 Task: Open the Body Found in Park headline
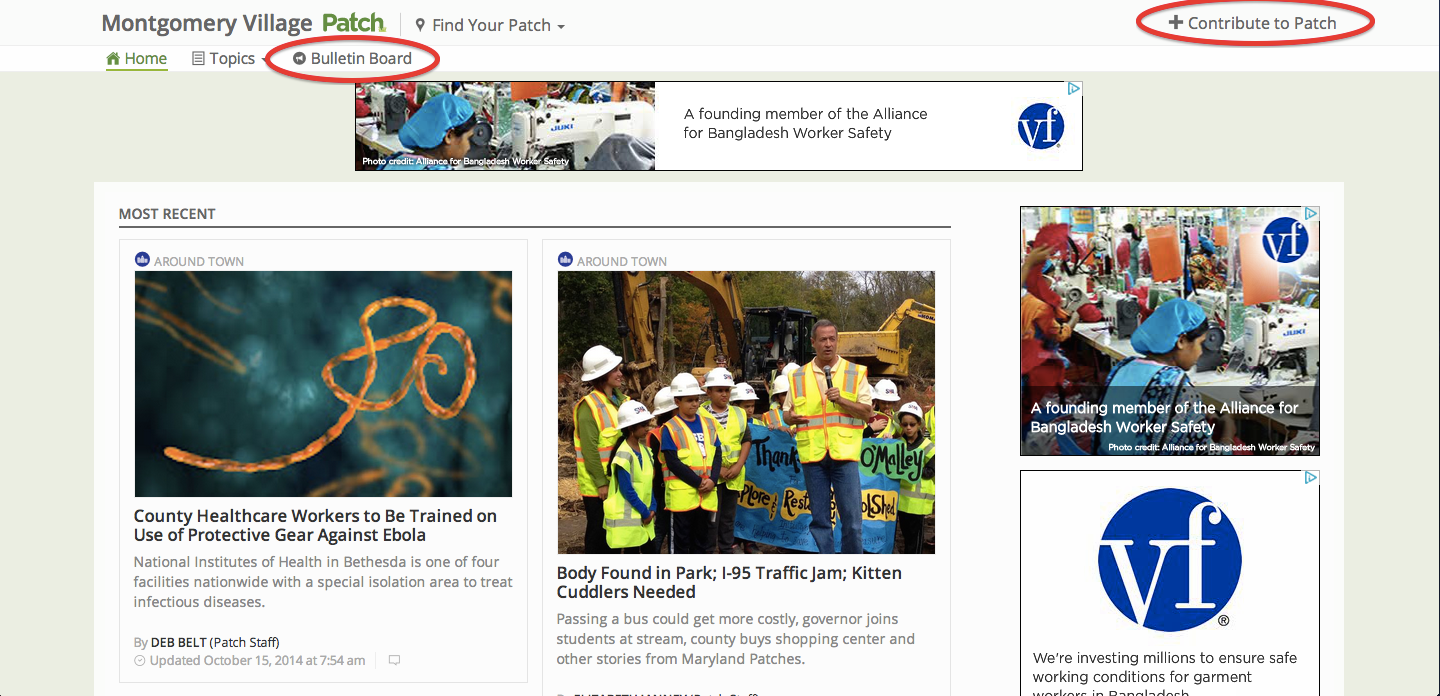pos(729,582)
